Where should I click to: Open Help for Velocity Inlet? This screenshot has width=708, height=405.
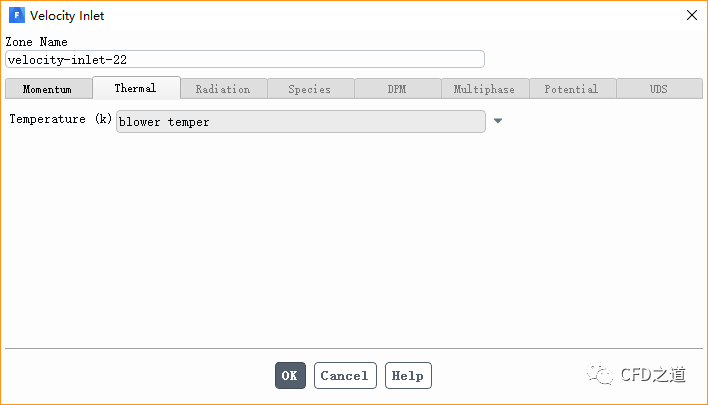coord(408,376)
